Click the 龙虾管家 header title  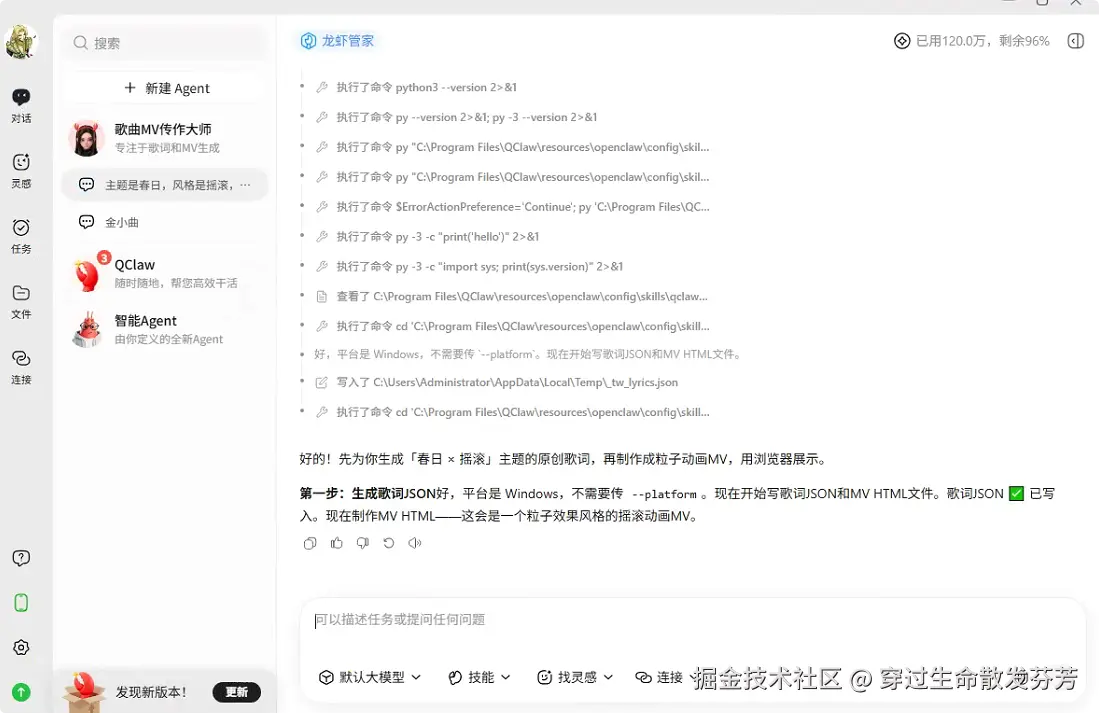[x=337, y=41]
